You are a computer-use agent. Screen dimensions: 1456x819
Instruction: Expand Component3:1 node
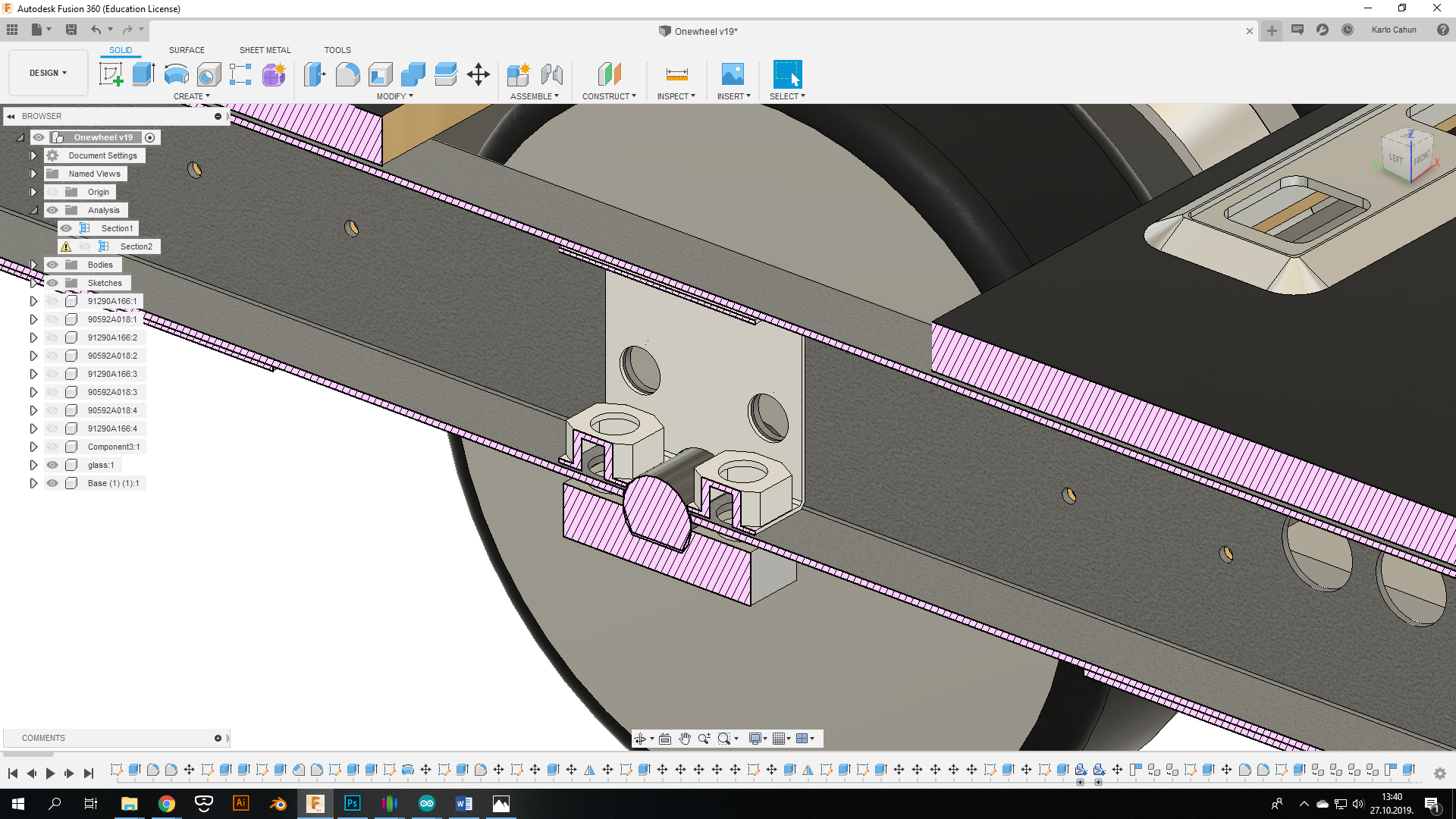(x=33, y=447)
